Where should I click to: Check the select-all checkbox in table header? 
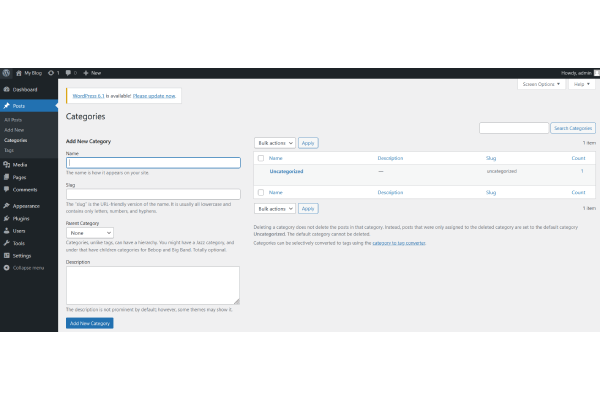pyautogui.click(x=260, y=158)
